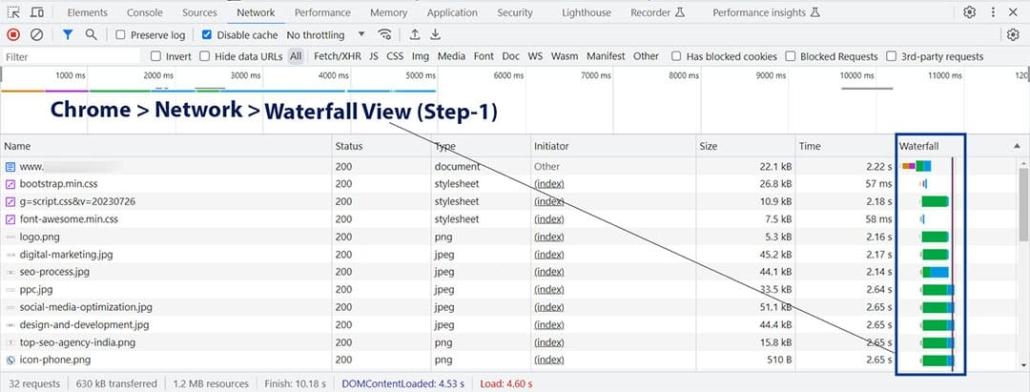Viewport: 1030px width, 392px height.
Task: Enable Hide data URLs checkbox
Action: pyautogui.click(x=204, y=56)
